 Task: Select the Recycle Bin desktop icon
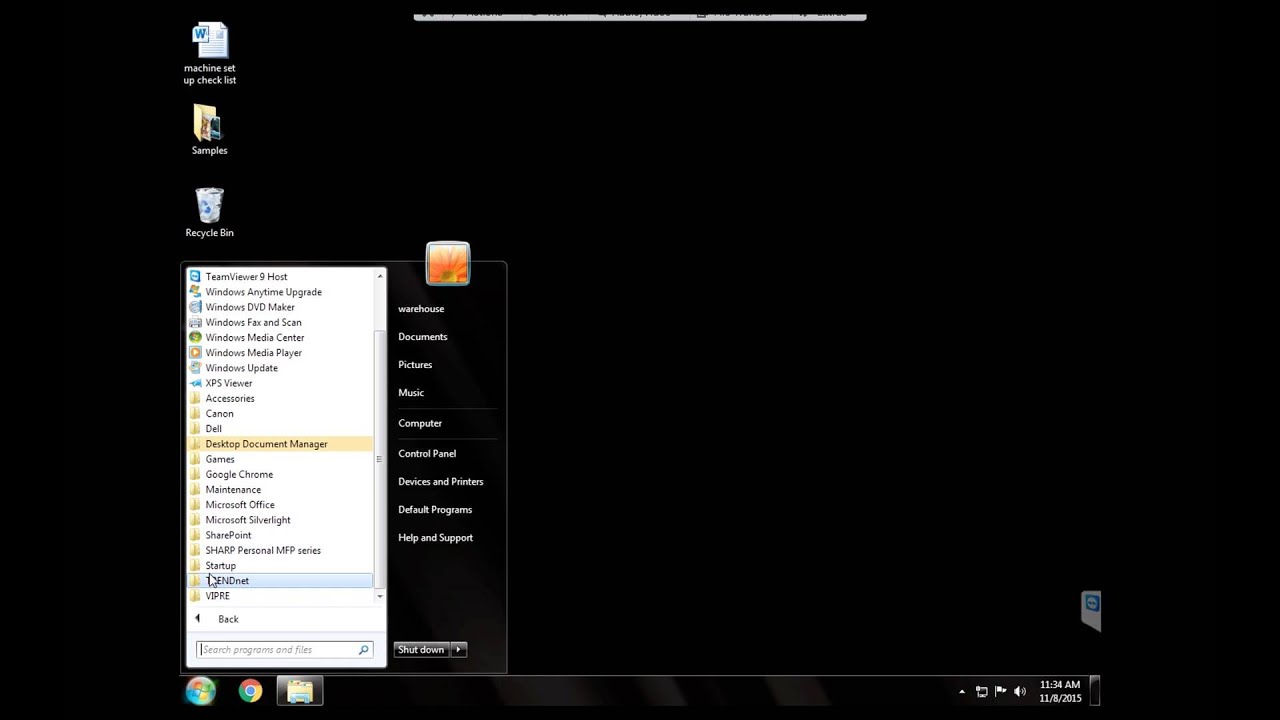tap(210, 212)
